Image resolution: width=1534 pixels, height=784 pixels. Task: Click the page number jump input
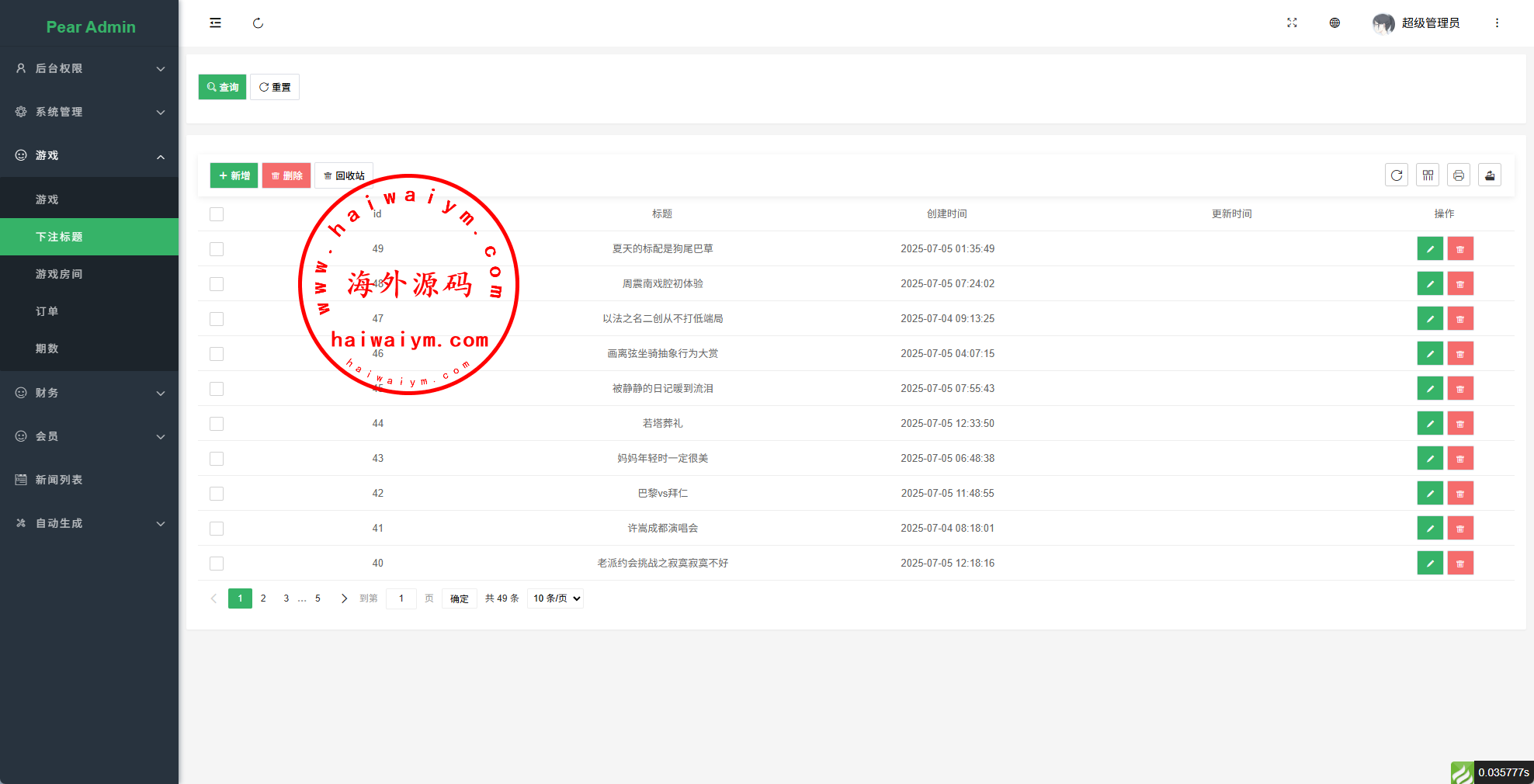[401, 598]
